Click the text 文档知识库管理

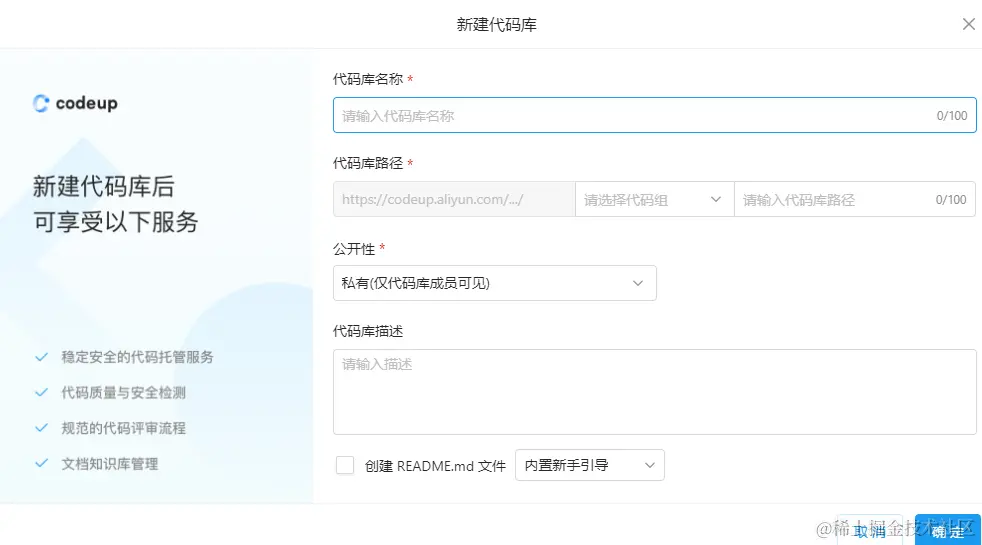point(110,464)
